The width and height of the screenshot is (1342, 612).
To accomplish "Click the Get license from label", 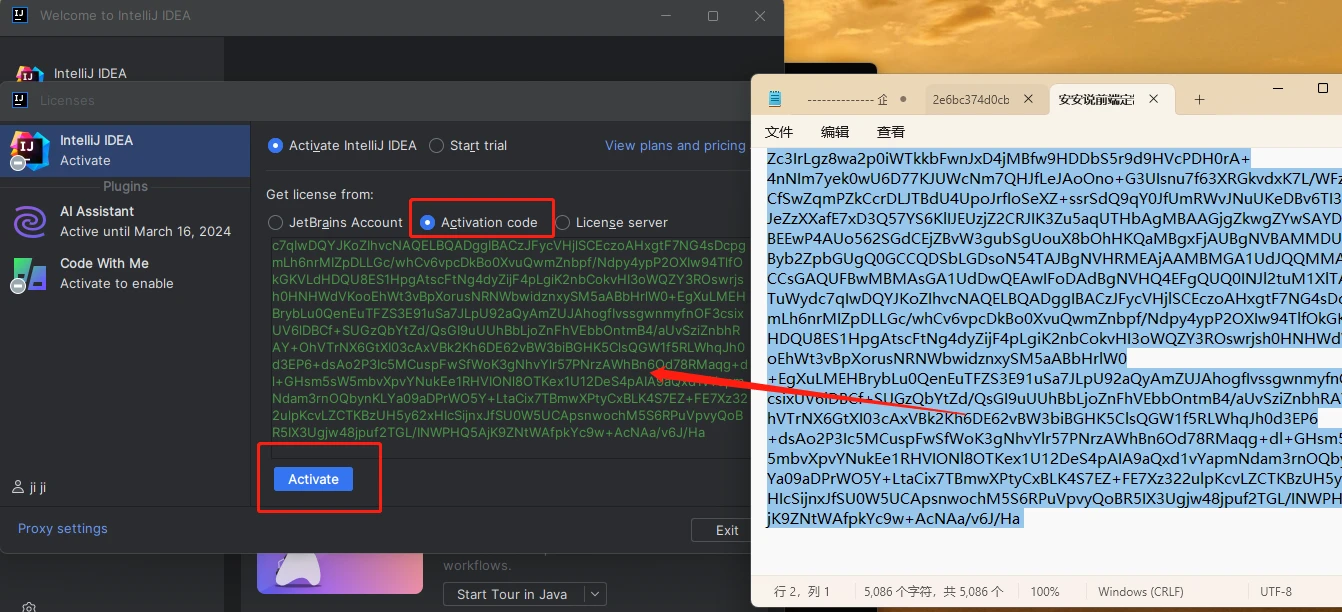I will click(319, 194).
